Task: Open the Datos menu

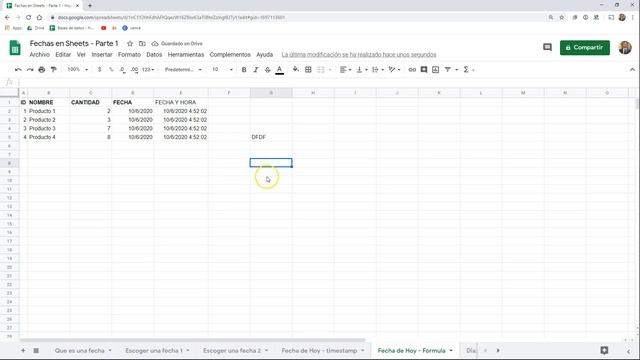Action: pos(154,55)
